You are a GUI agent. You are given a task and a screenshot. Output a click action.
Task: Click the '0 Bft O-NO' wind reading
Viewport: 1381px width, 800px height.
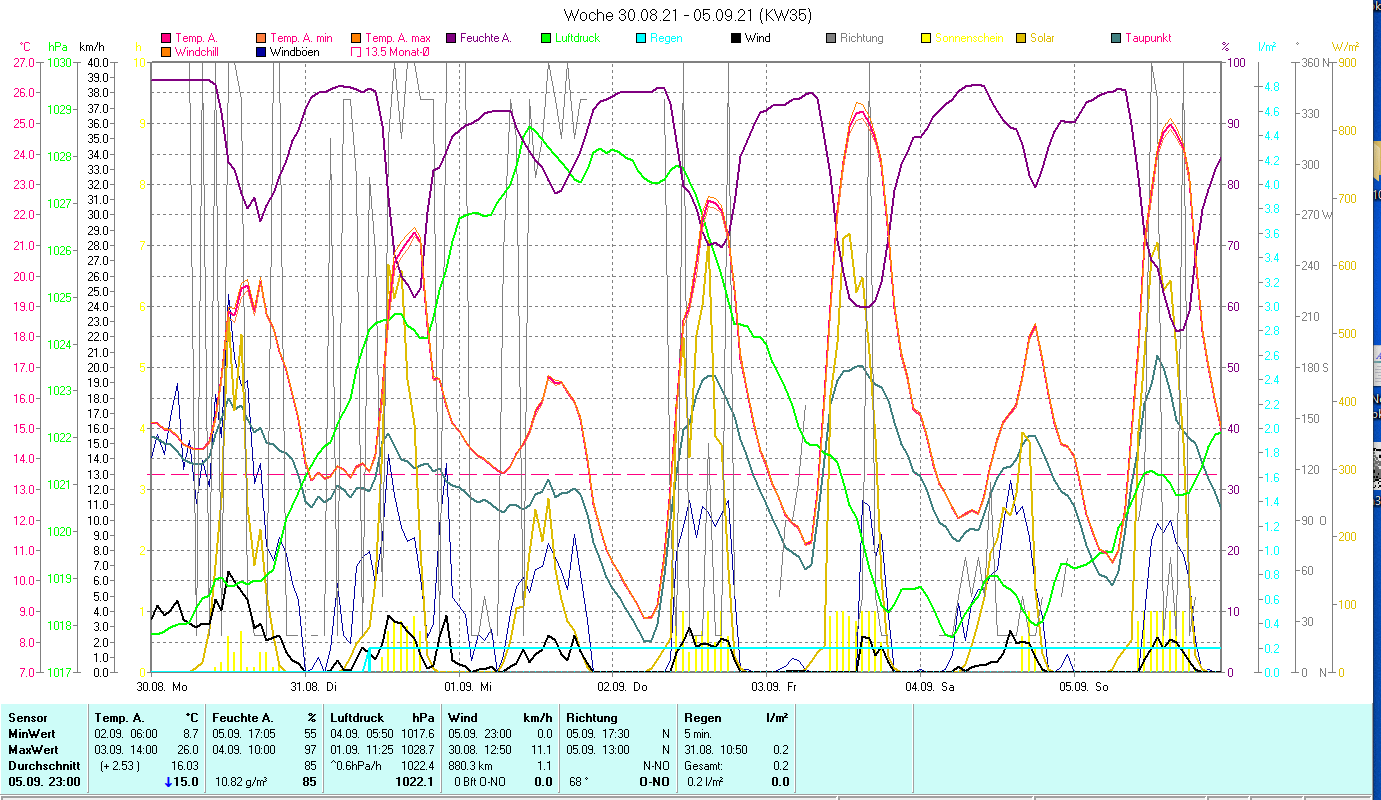pos(482,782)
